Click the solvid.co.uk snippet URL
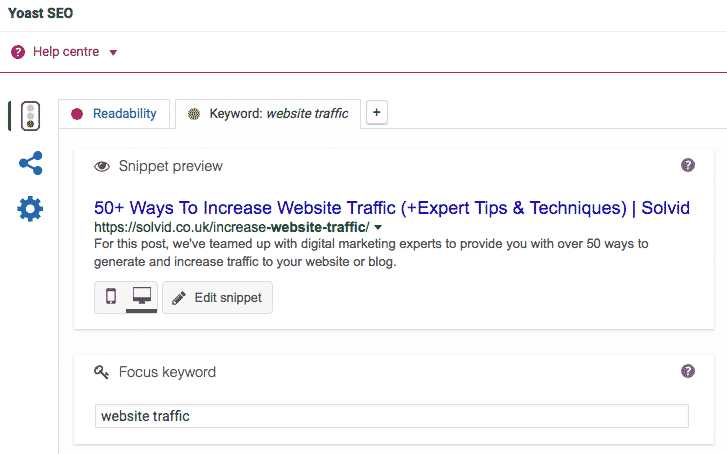Viewport: 727px width, 454px height. [x=232, y=227]
